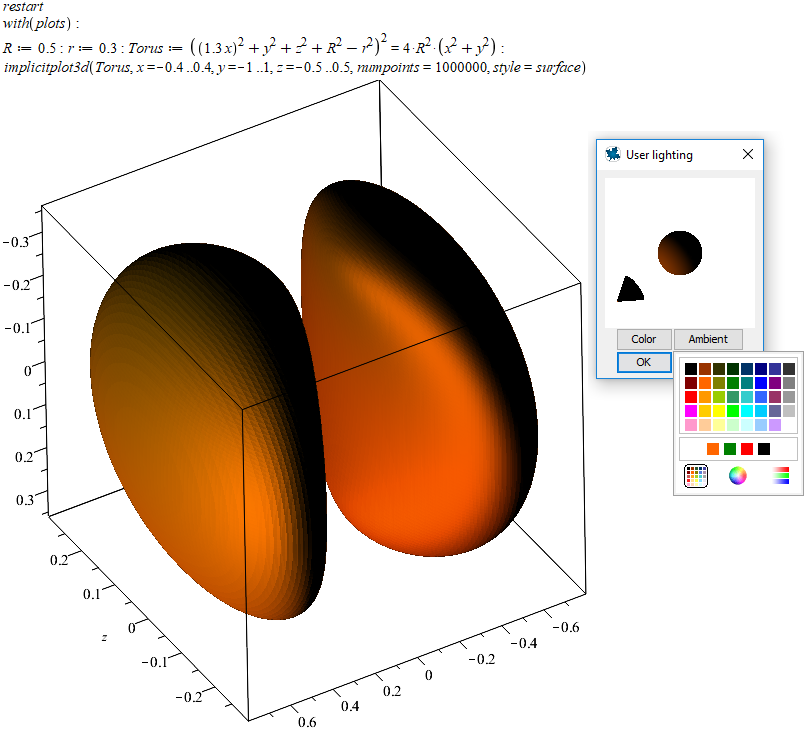This screenshot has width=811, height=736.
Task: Click the Ambient button
Action: [x=708, y=339]
